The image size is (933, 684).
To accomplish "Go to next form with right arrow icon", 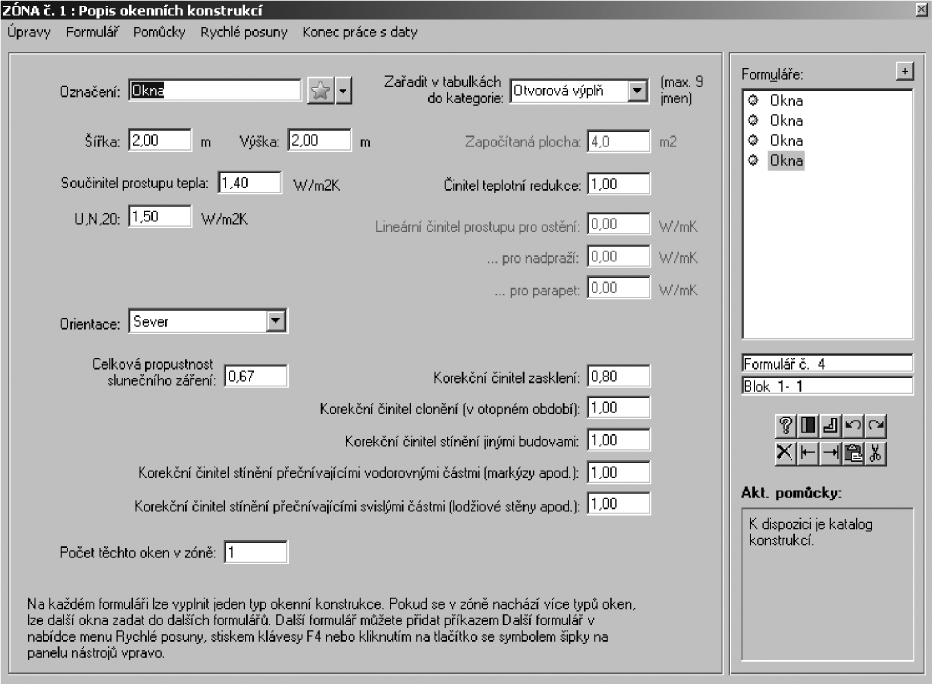I will point(831,453).
